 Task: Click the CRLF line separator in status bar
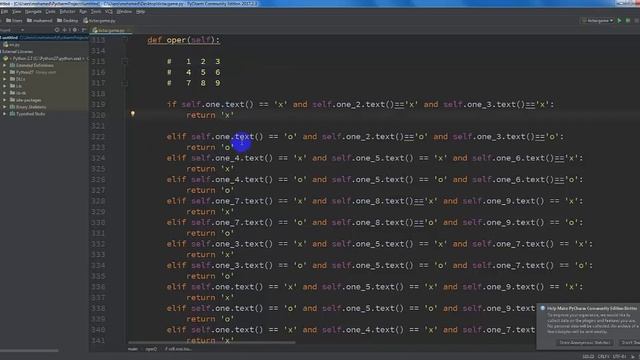click(x=604, y=356)
